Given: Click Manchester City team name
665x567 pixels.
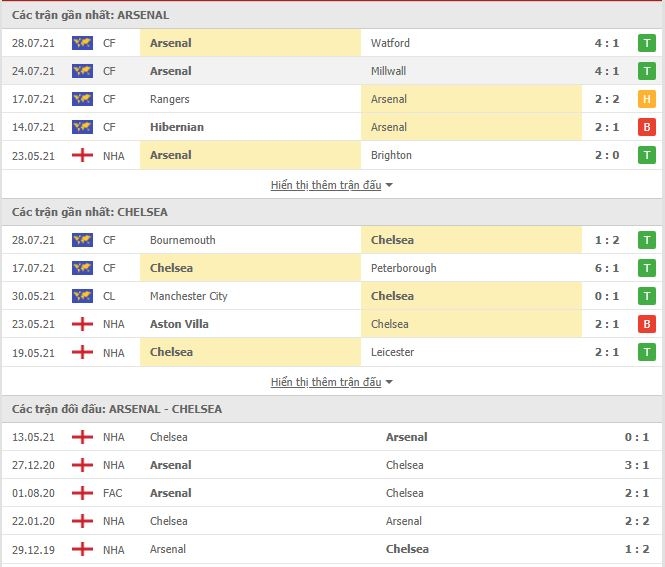Looking at the screenshot, I should 189,296.
